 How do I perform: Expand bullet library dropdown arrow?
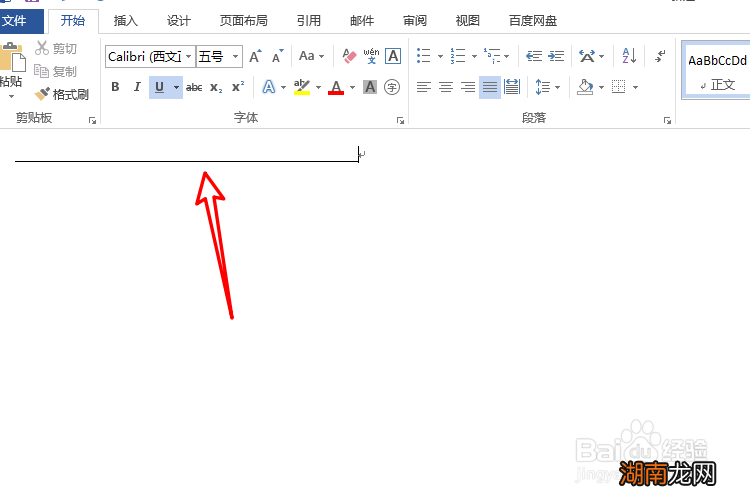pyautogui.click(x=440, y=56)
